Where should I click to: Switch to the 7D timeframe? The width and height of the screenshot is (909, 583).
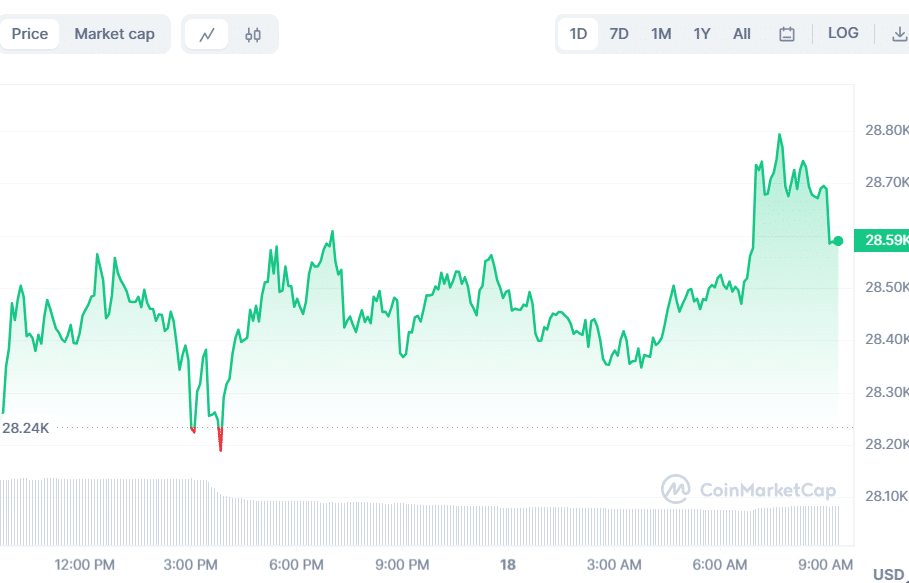click(x=618, y=33)
